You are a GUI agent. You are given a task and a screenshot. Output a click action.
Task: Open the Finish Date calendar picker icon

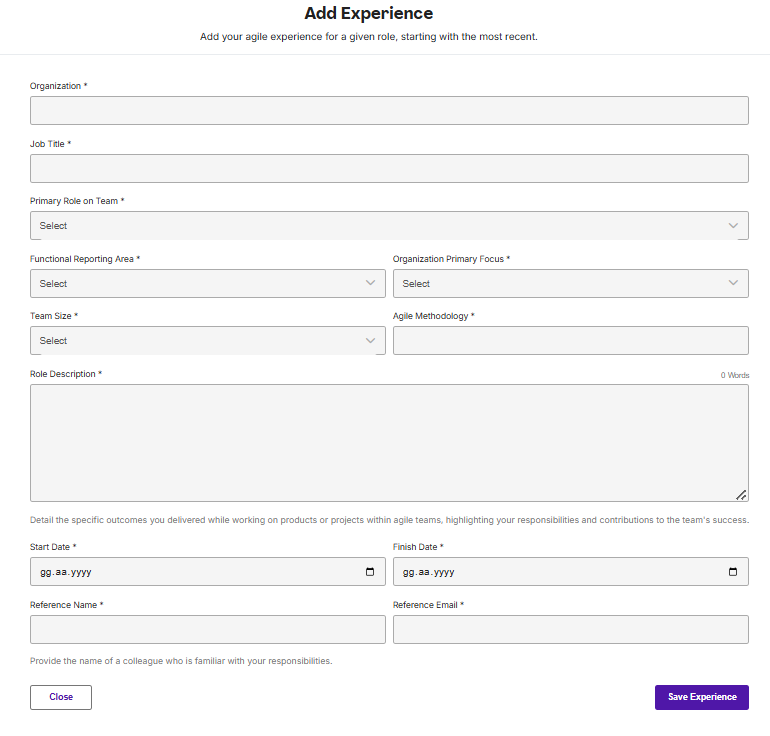pos(733,572)
